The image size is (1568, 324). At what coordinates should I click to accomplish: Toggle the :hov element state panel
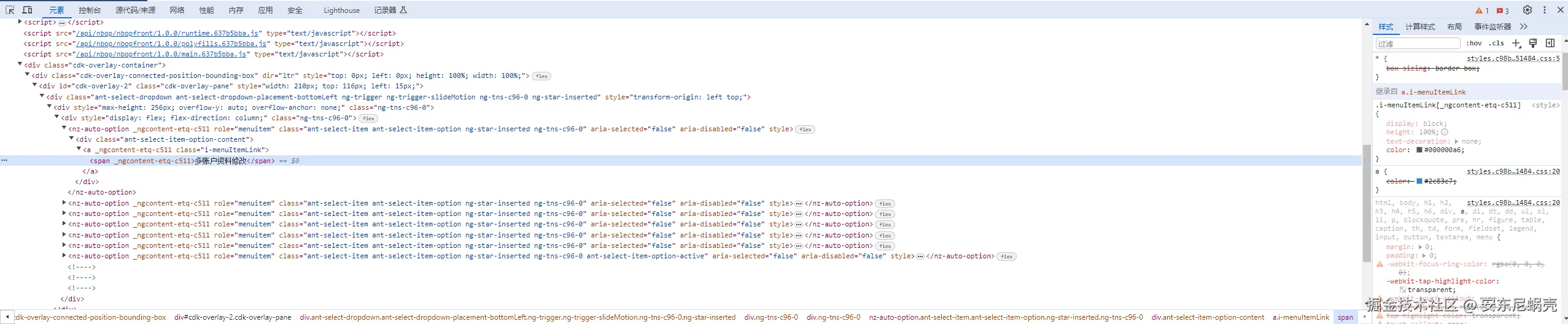(x=1474, y=43)
